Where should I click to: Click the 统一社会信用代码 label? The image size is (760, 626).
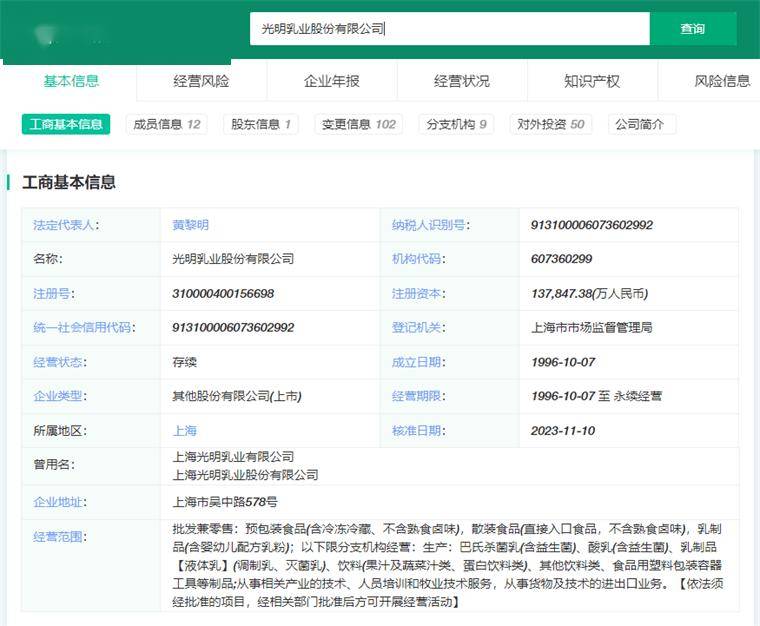point(84,328)
